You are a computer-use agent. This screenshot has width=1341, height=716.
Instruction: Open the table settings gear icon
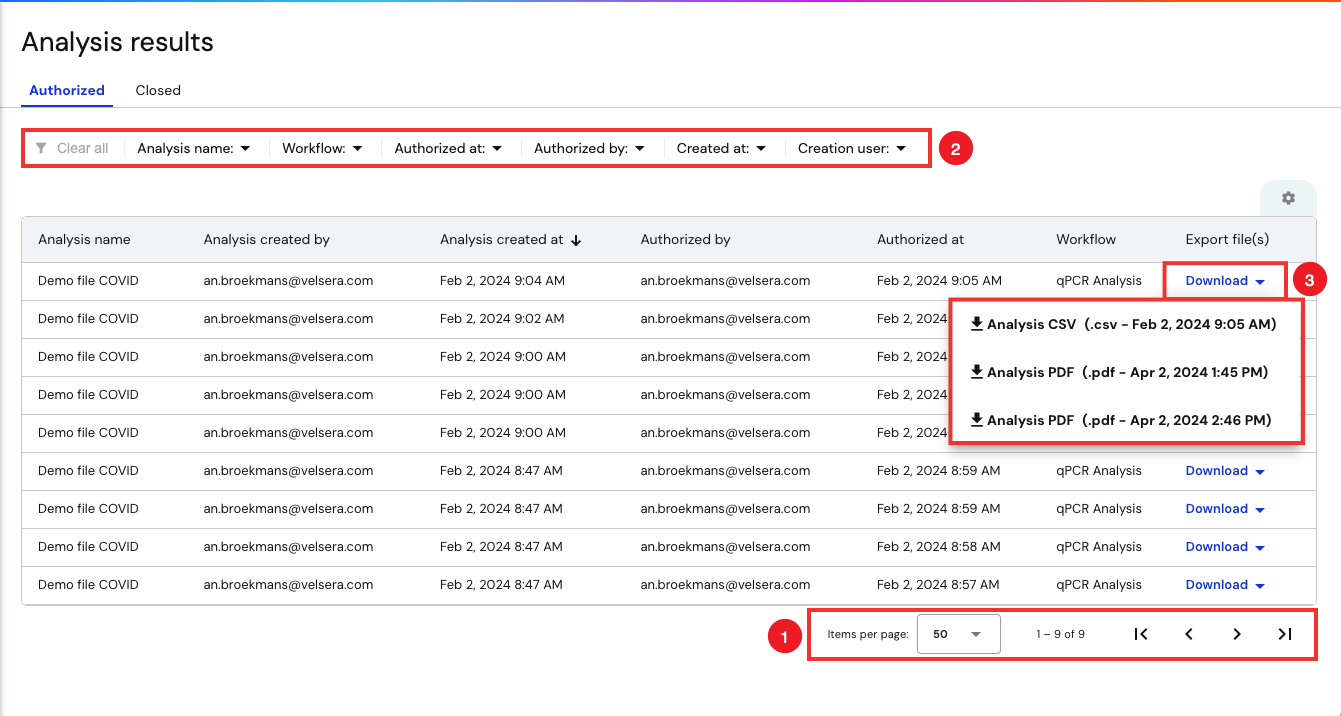[x=1288, y=198]
